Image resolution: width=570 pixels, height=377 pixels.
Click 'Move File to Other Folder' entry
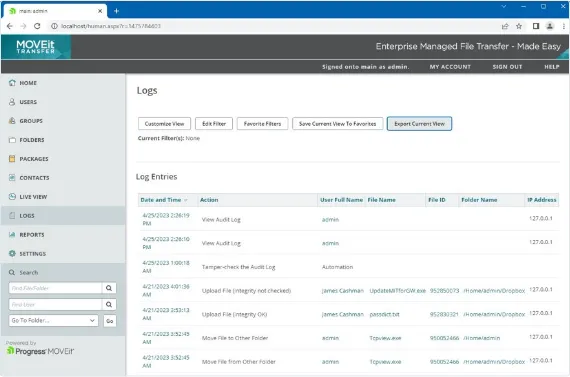235,338
